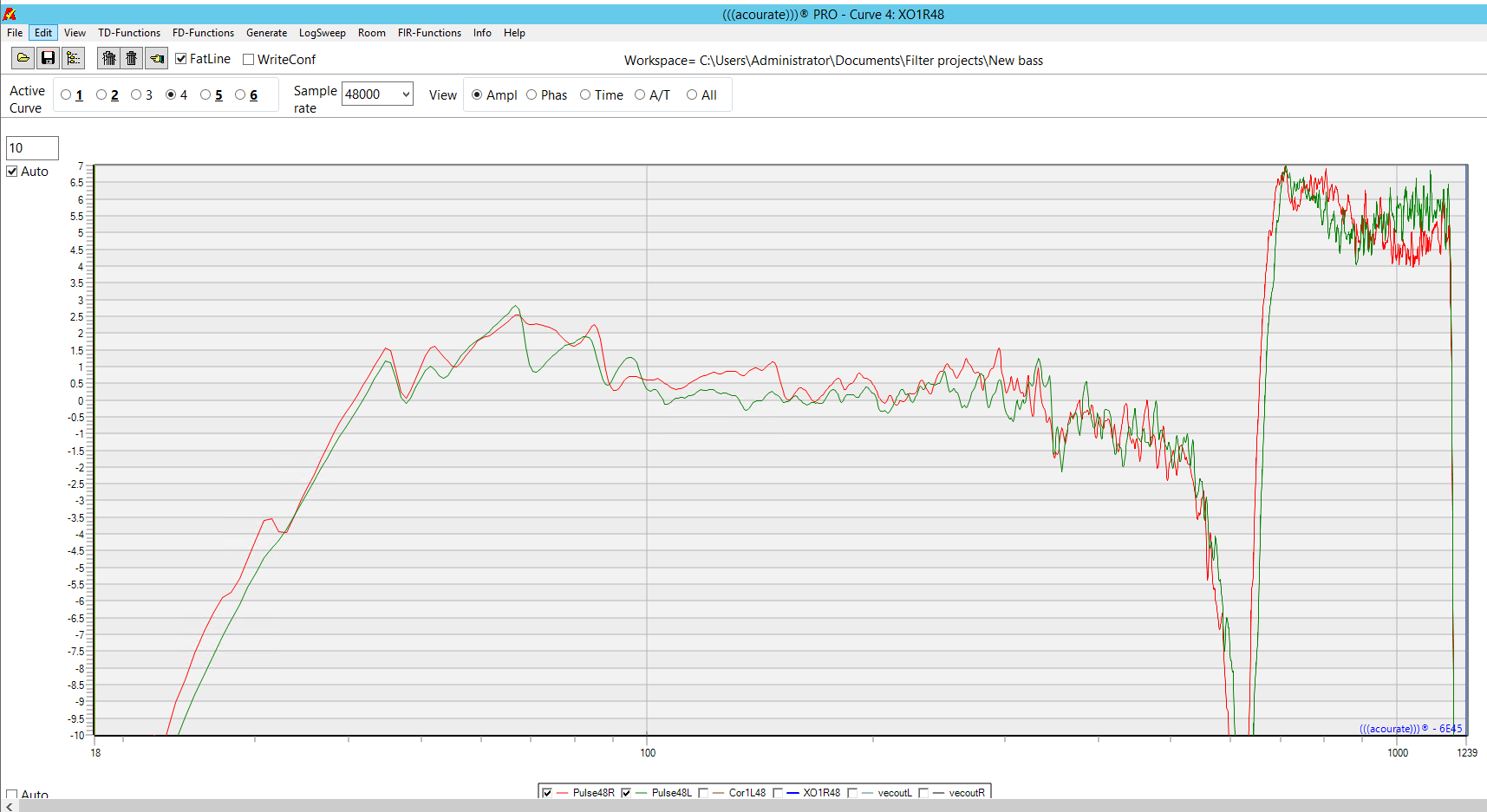
Task: Open the Room menu
Action: (371, 33)
